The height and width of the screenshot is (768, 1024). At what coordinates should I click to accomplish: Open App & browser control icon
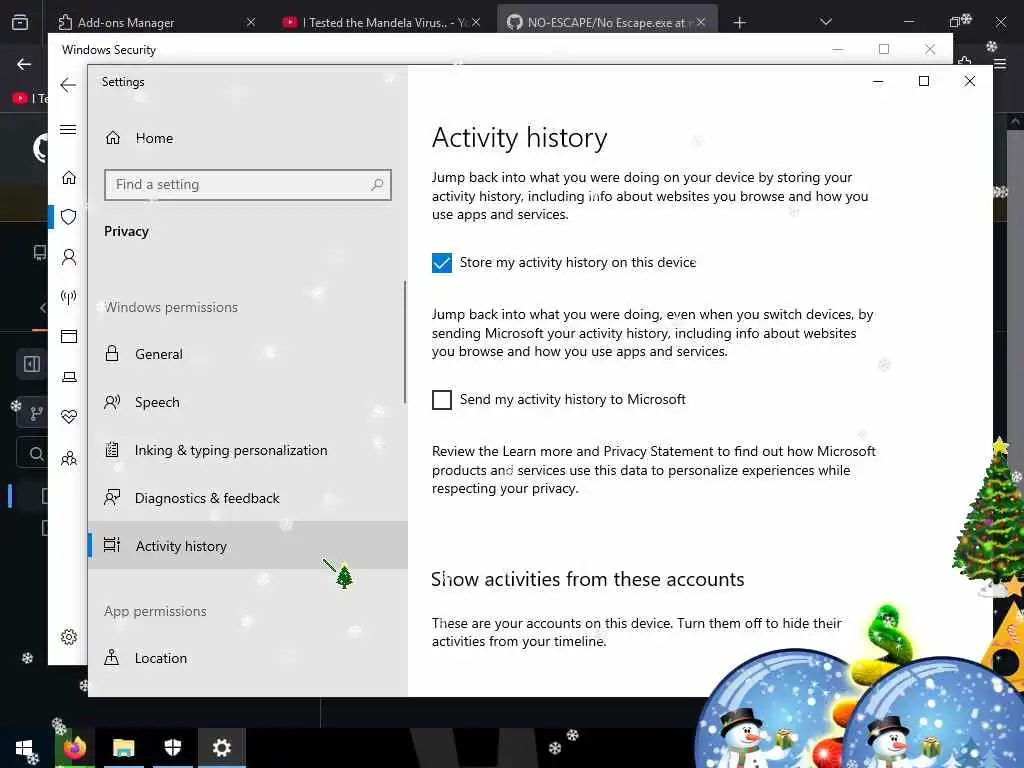69,336
